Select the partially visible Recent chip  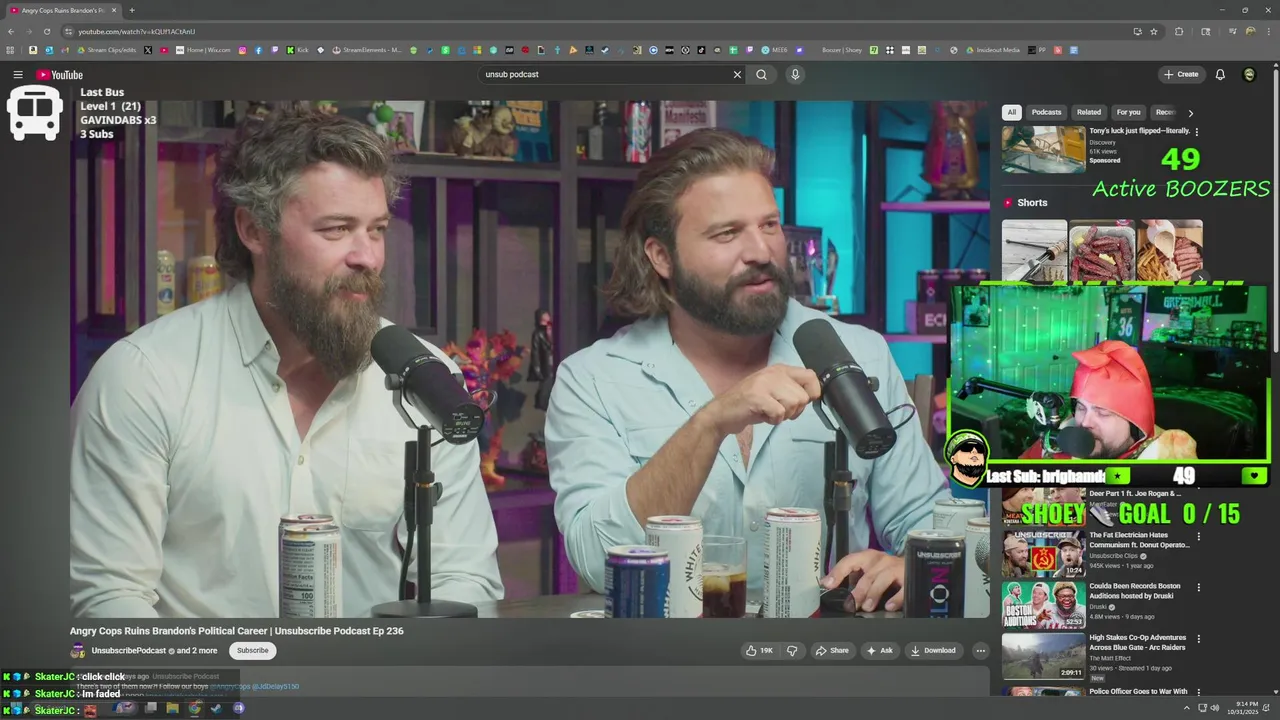tap(1164, 112)
